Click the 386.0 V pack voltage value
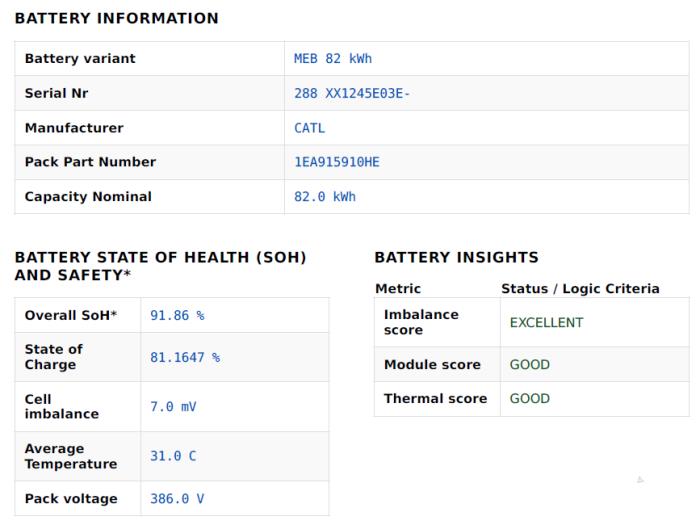 (177, 499)
